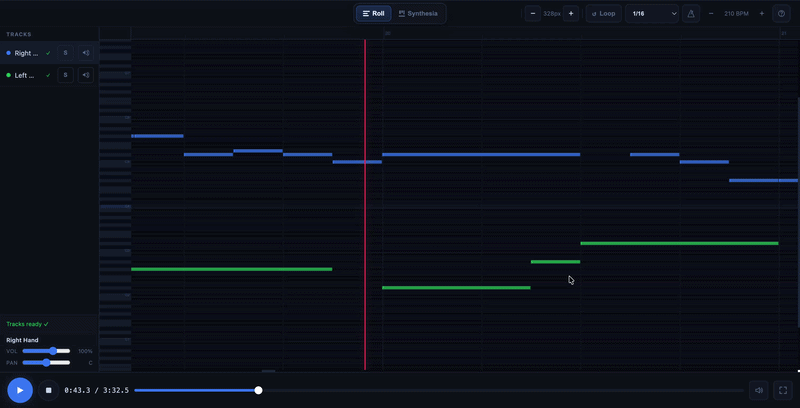Click the Stop playback button
The height and width of the screenshot is (408, 800).
point(48,390)
